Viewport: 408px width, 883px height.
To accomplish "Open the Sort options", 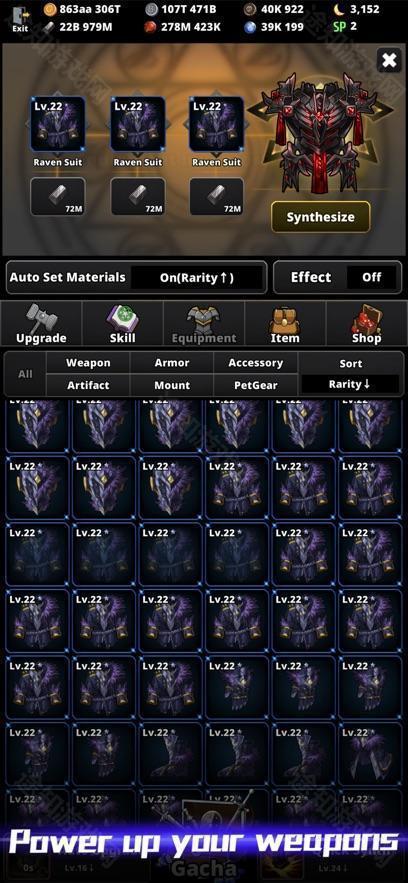I will (350, 364).
